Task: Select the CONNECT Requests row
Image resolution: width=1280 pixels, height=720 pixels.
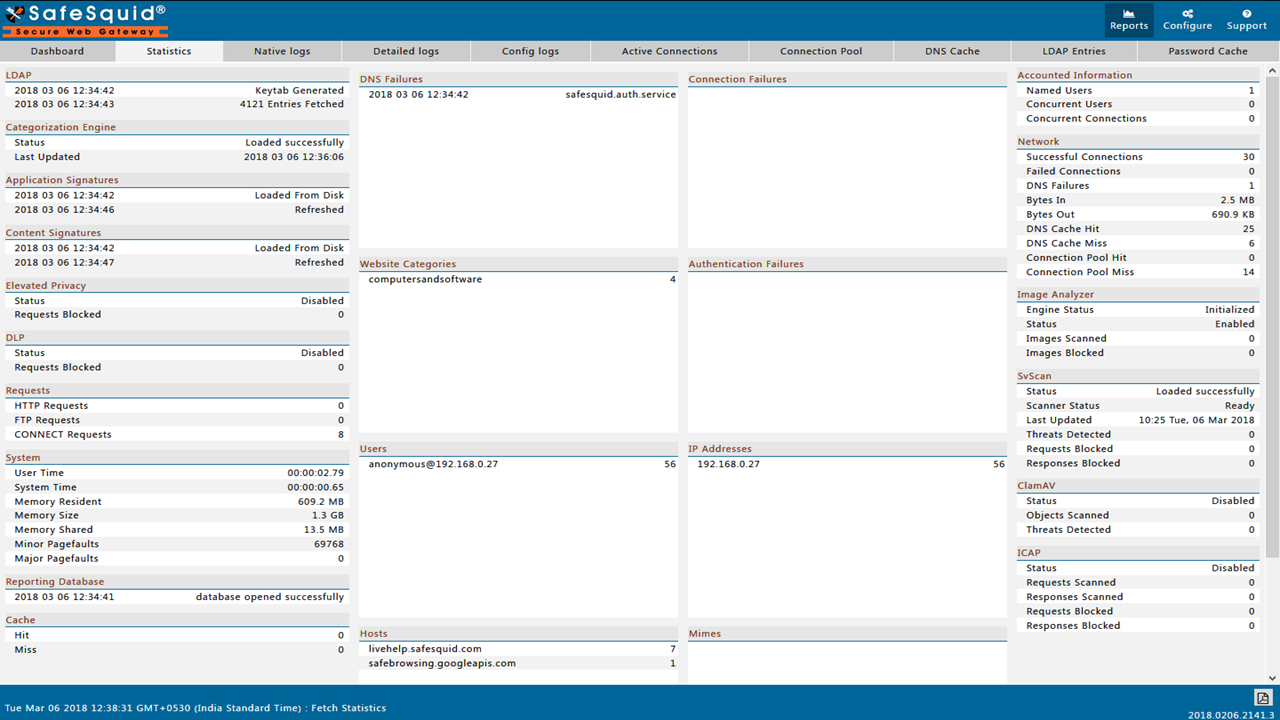Action: click(x=177, y=435)
